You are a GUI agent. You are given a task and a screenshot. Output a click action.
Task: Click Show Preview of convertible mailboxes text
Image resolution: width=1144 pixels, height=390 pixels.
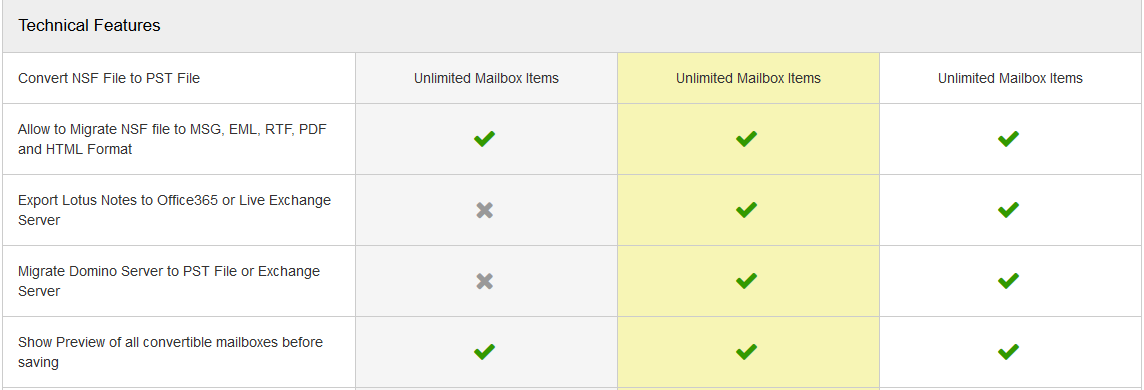(x=171, y=352)
